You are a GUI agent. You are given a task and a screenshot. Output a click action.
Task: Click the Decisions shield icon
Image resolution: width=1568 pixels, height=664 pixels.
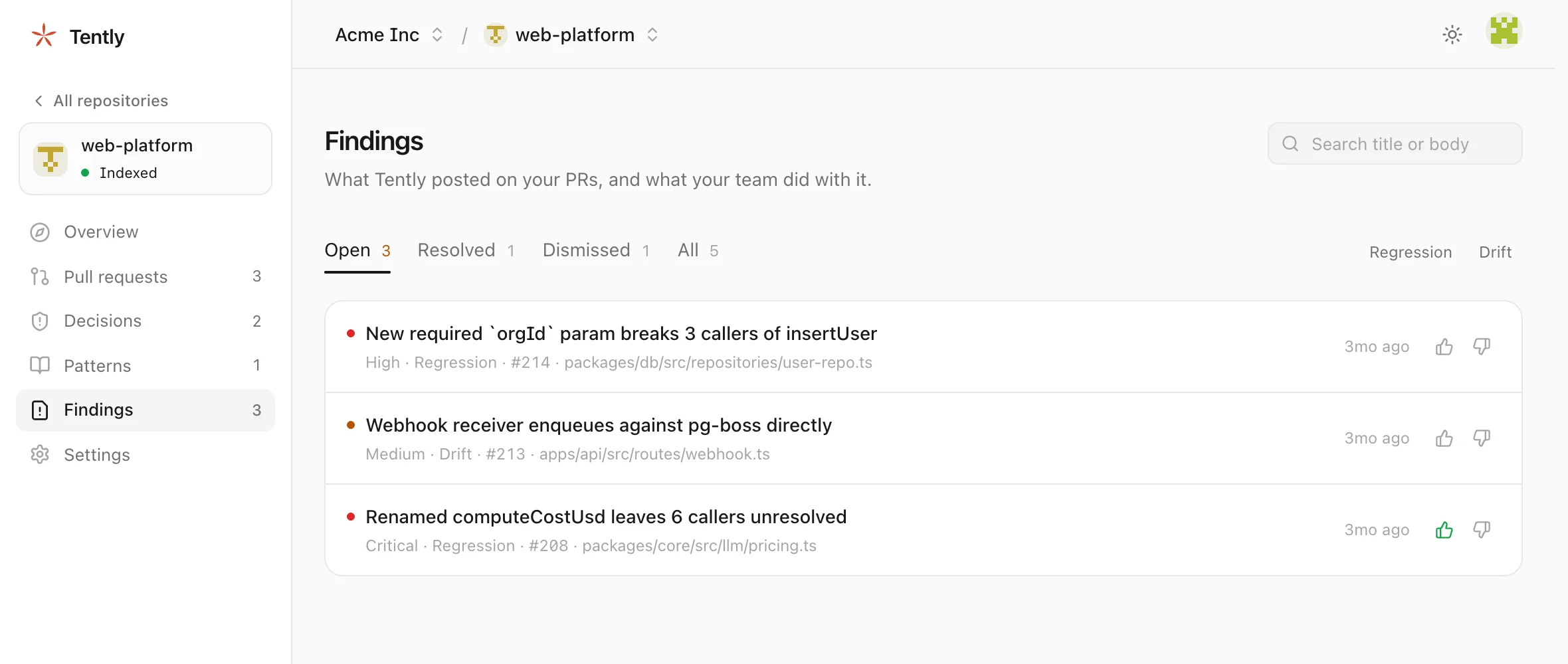(40, 321)
